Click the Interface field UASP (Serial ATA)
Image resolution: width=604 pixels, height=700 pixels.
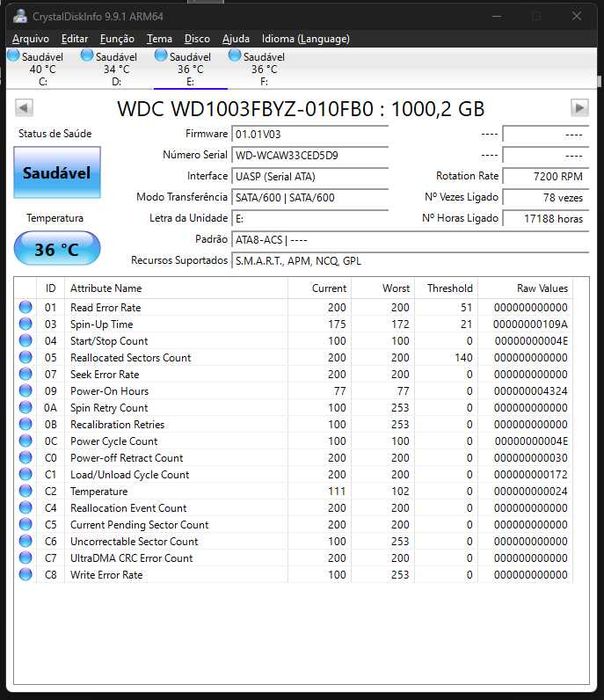point(310,176)
